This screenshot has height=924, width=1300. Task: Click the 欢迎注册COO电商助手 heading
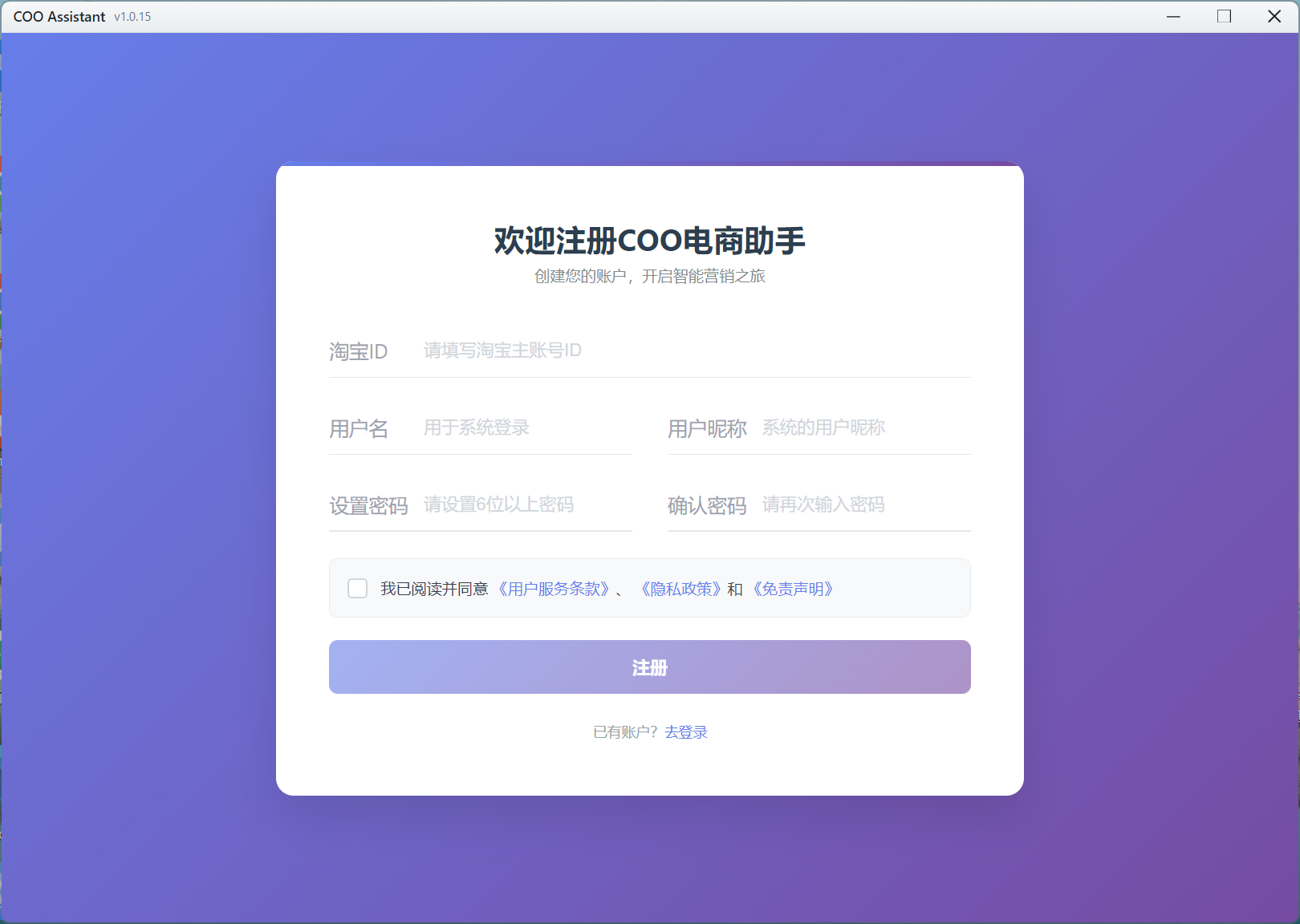coord(649,240)
